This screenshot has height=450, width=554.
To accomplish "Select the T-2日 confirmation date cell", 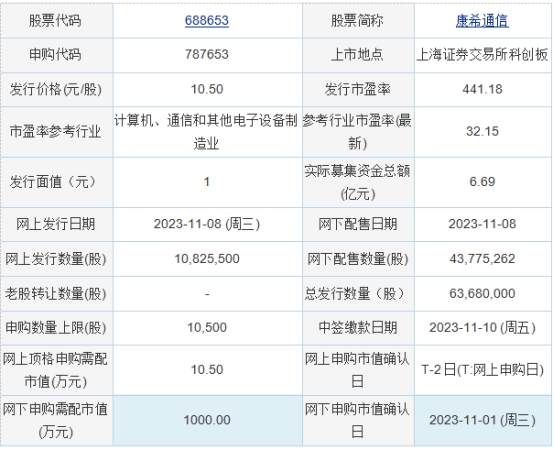I will (483, 370).
